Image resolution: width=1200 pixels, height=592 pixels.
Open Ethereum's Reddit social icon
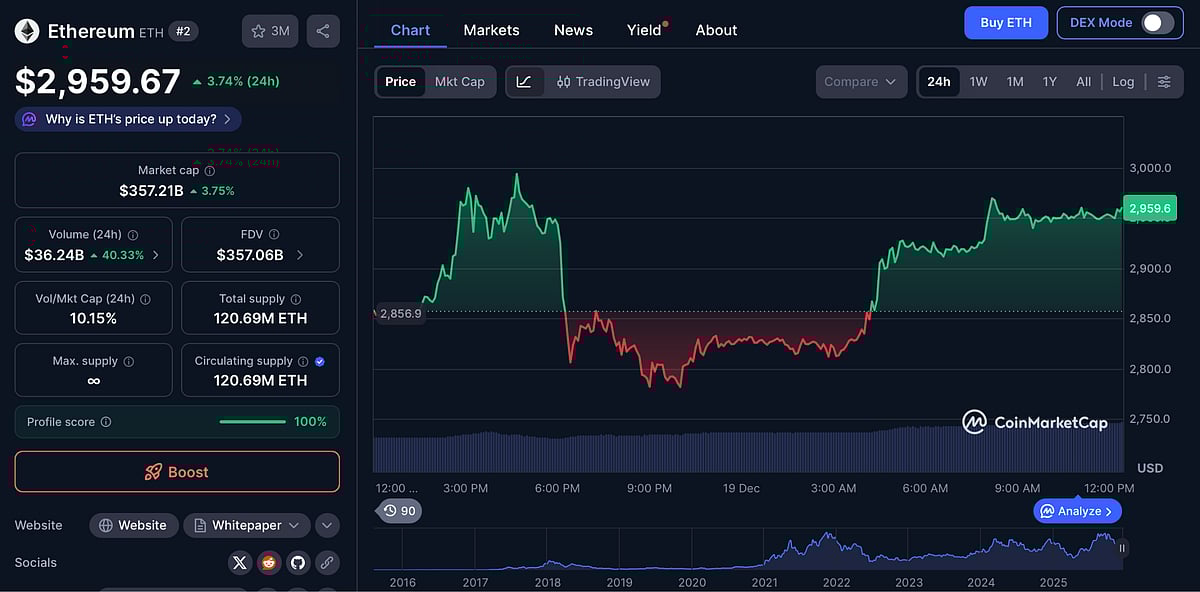tap(268, 562)
